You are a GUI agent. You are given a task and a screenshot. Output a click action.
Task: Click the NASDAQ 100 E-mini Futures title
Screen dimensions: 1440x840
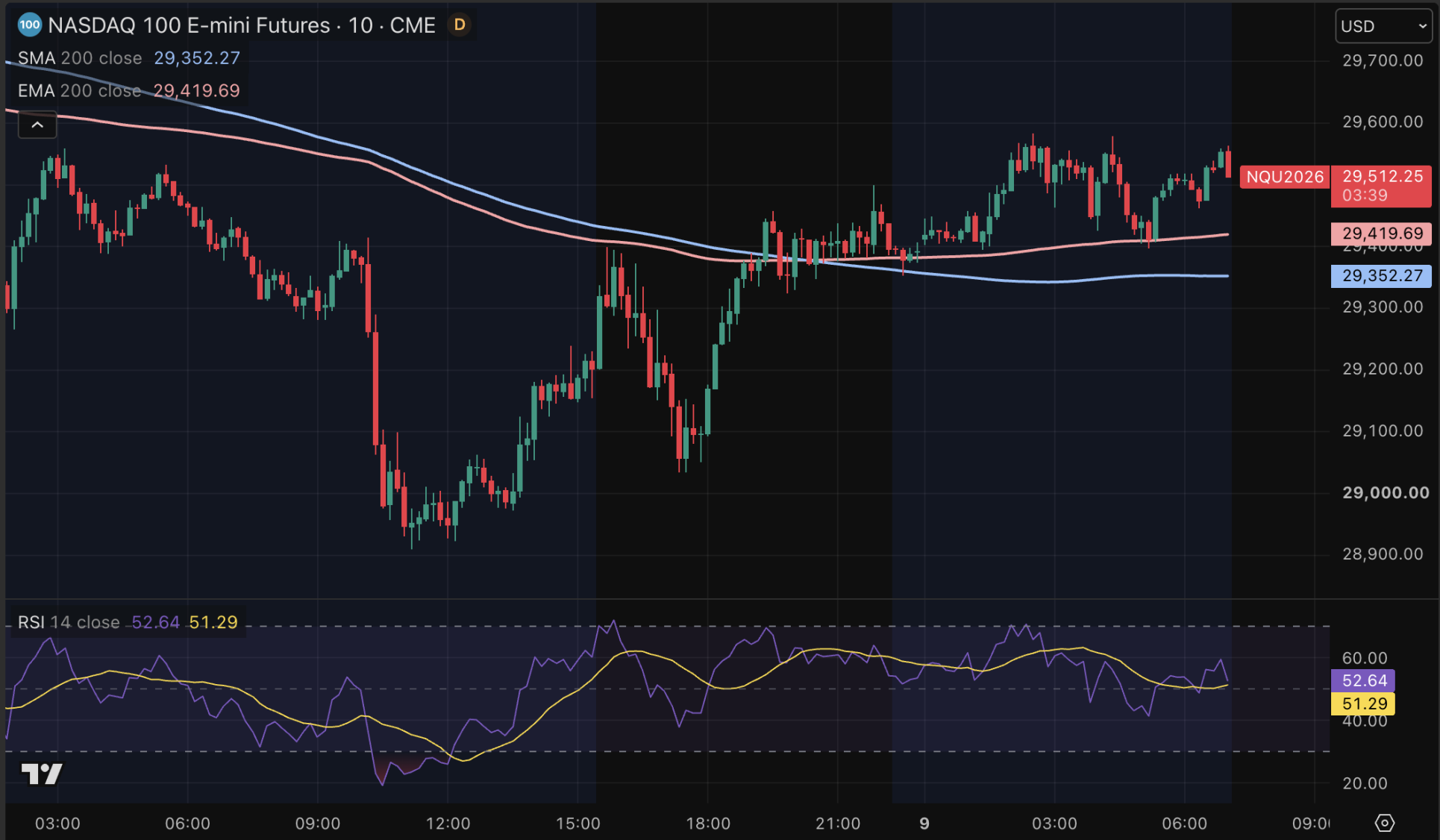tap(242, 25)
